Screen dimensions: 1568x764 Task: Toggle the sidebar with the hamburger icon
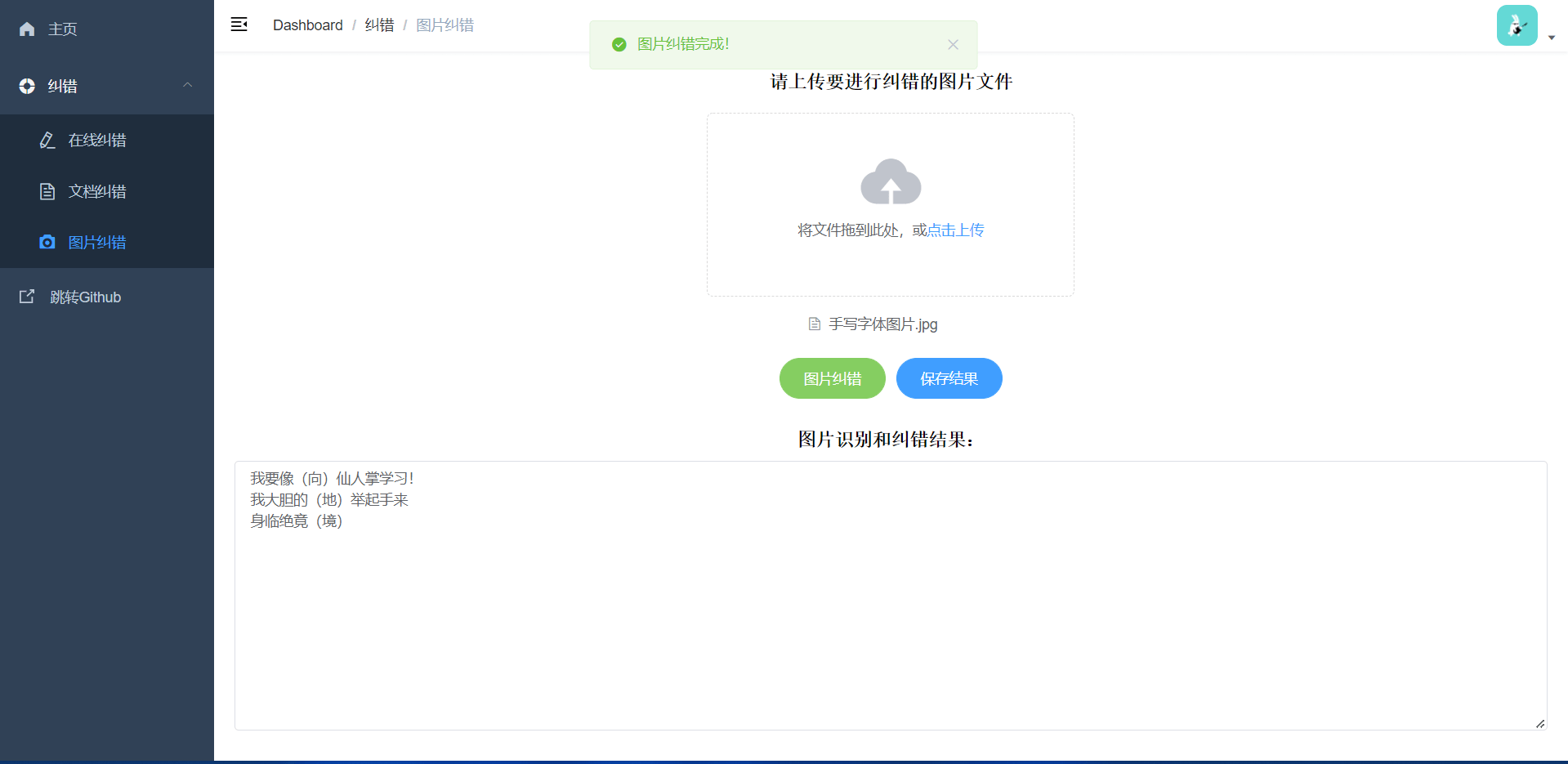(239, 25)
